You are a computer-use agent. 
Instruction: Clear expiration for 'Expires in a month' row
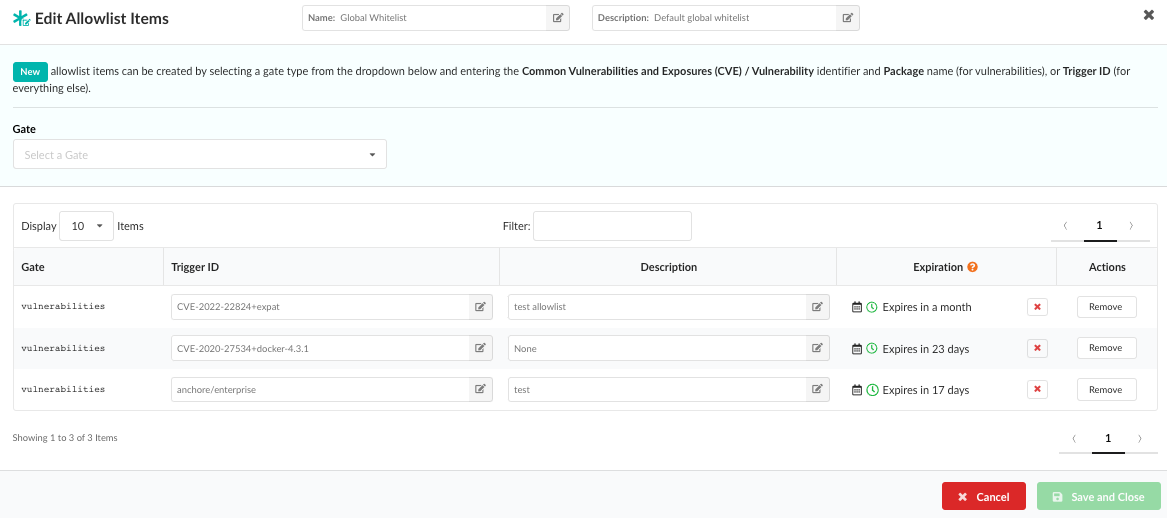[x=1037, y=307]
